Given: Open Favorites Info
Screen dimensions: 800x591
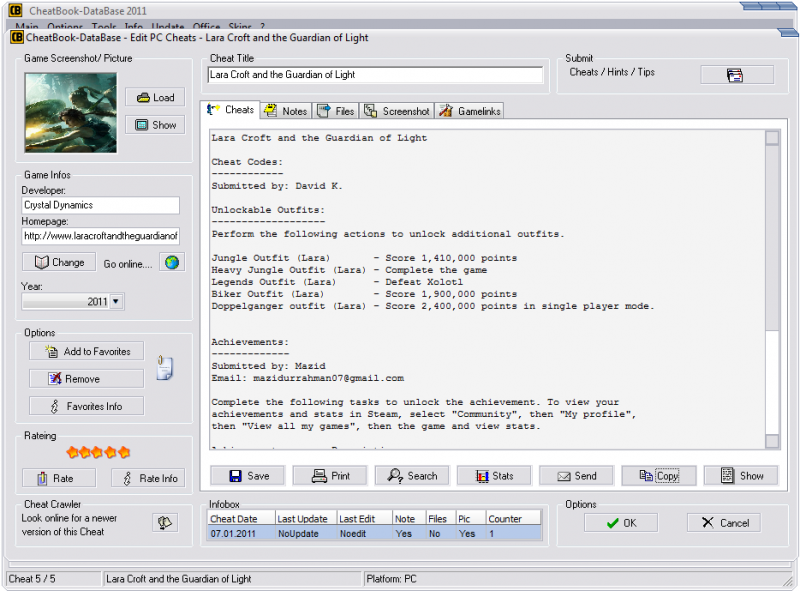Looking at the screenshot, I should coord(87,407).
